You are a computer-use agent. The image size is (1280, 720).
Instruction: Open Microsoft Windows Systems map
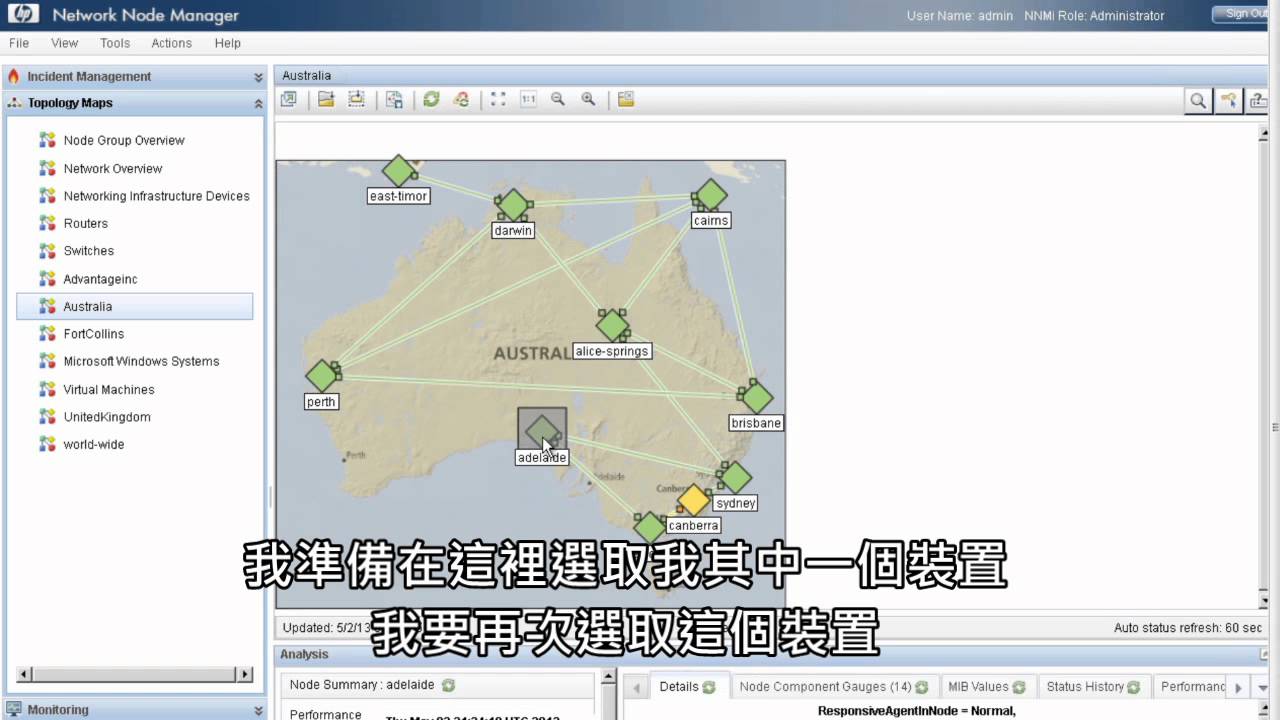141,361
